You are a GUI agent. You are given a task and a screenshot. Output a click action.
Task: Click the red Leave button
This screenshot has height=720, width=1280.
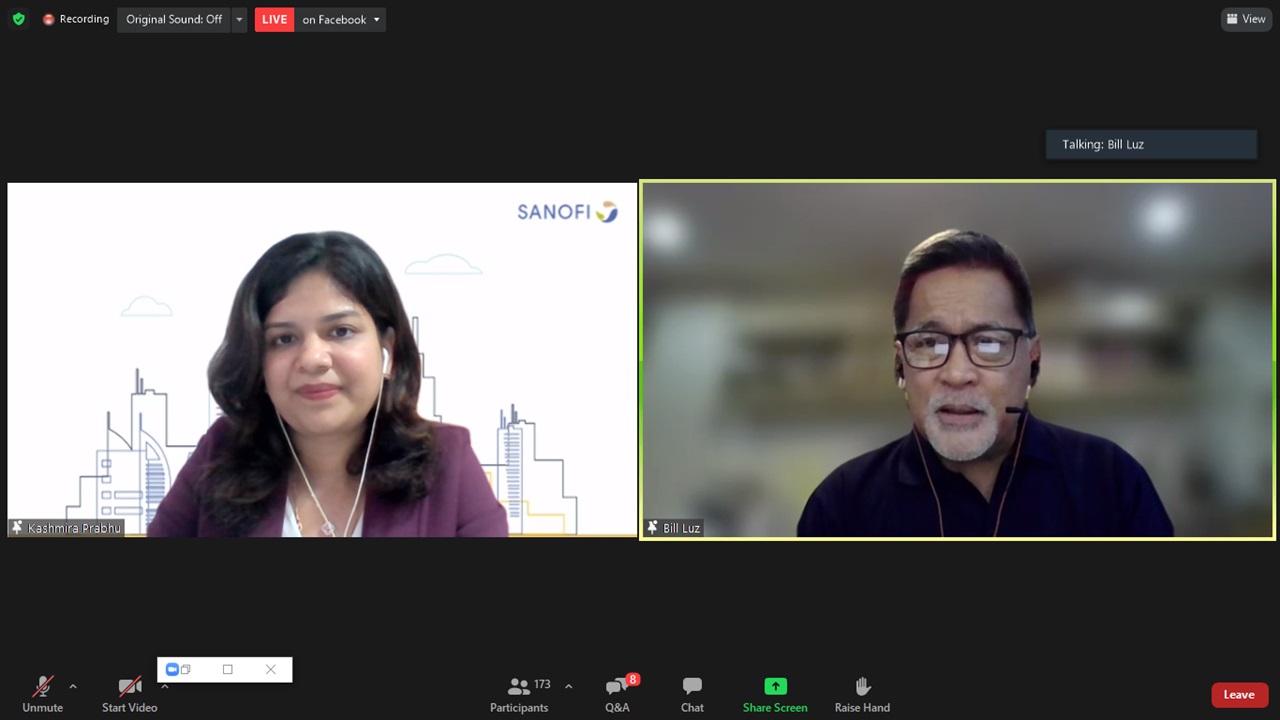(1239, 694)
